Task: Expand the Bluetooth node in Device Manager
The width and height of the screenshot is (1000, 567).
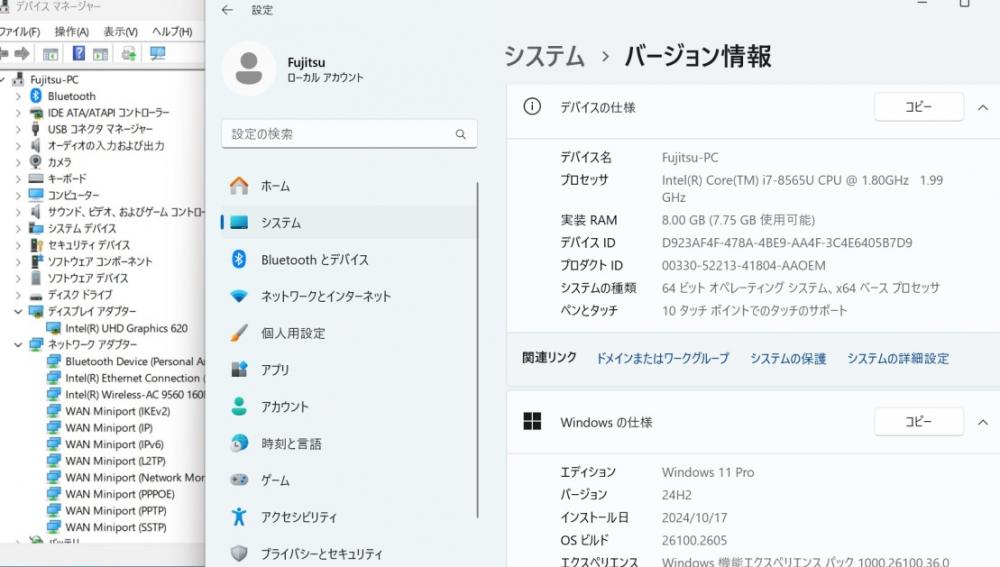Action: [18, 96]
